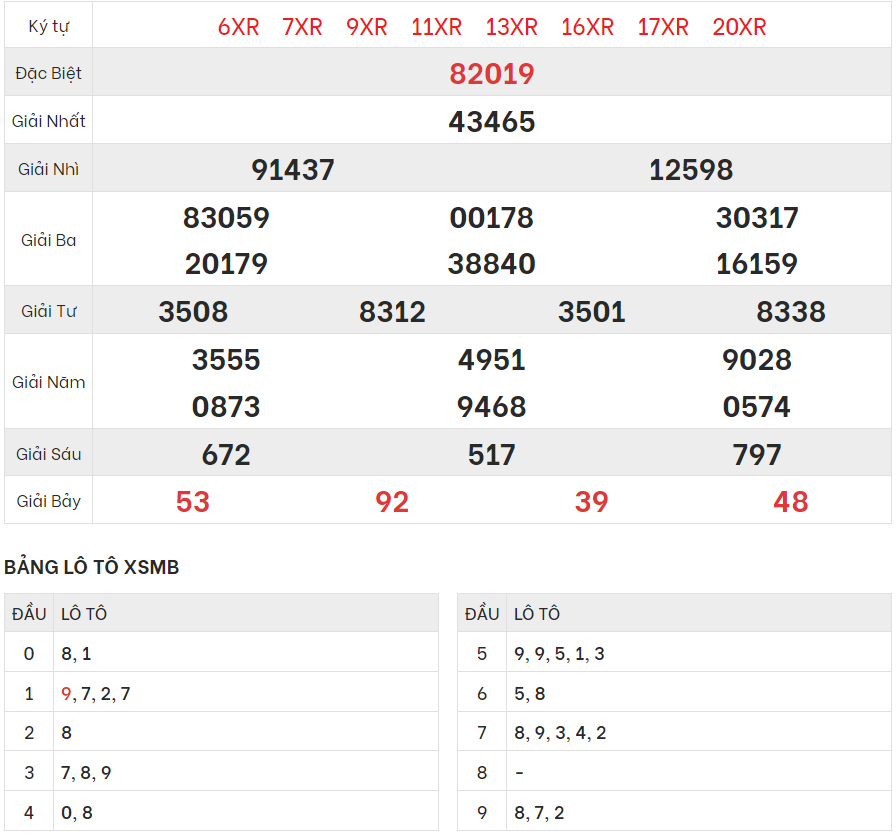Image resolution: width=896 pixels, height=834 pixels.
Task: Click the Đặc Biệt row label
Action: [x=49, y=74]
